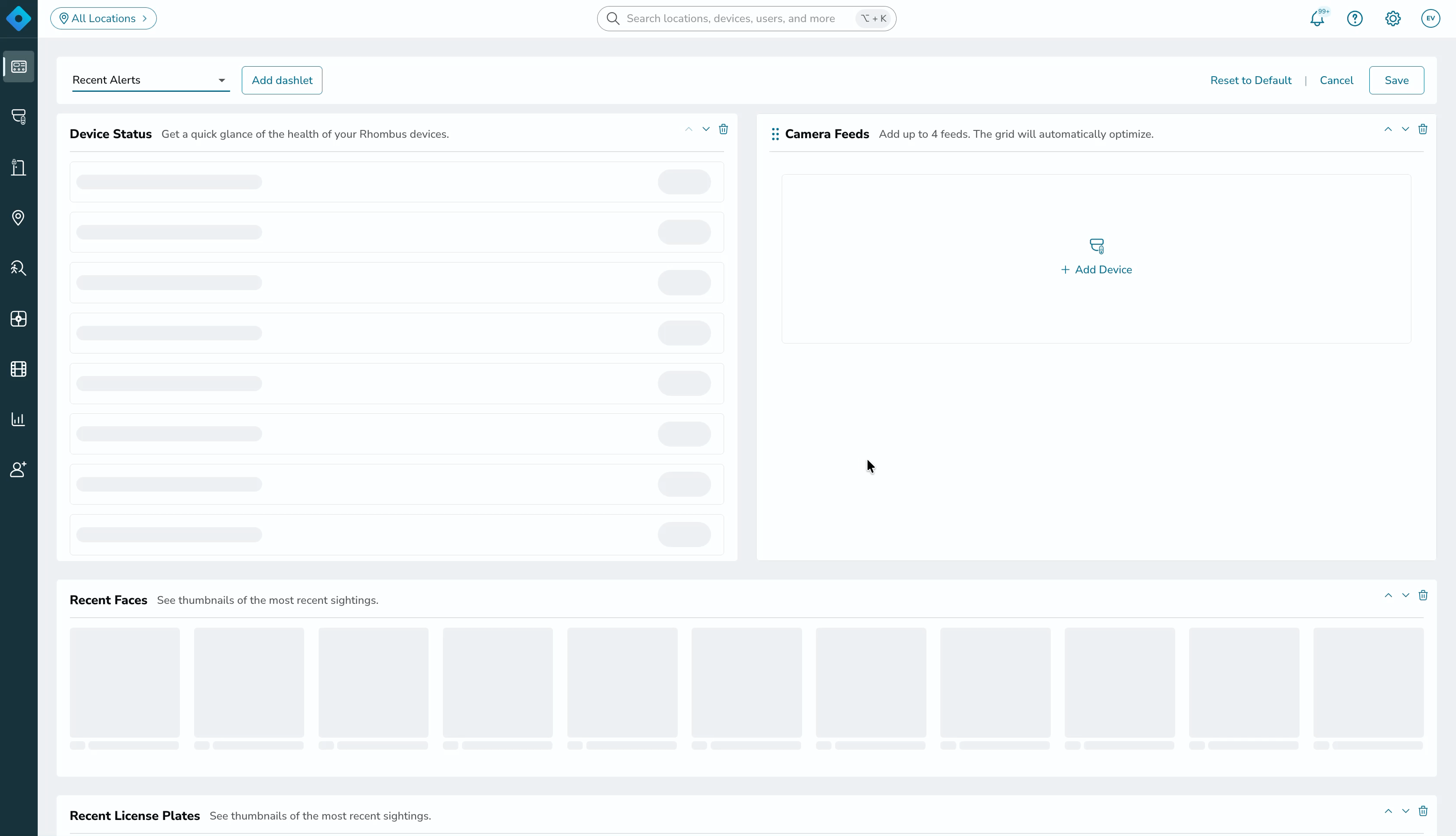
Task: Open the EV user profile avatar
Action: click(1431, 18)
